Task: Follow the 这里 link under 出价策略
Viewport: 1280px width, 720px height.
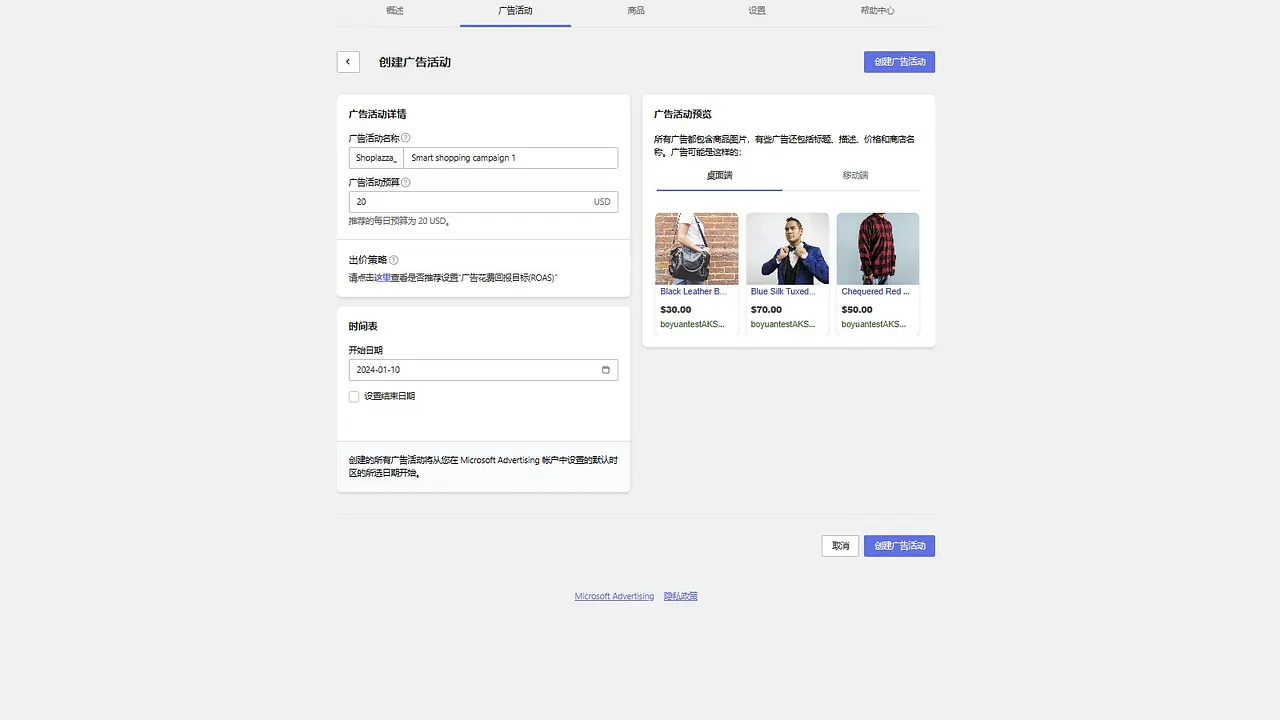Action: pyautogui.click(x=382, y=277)
